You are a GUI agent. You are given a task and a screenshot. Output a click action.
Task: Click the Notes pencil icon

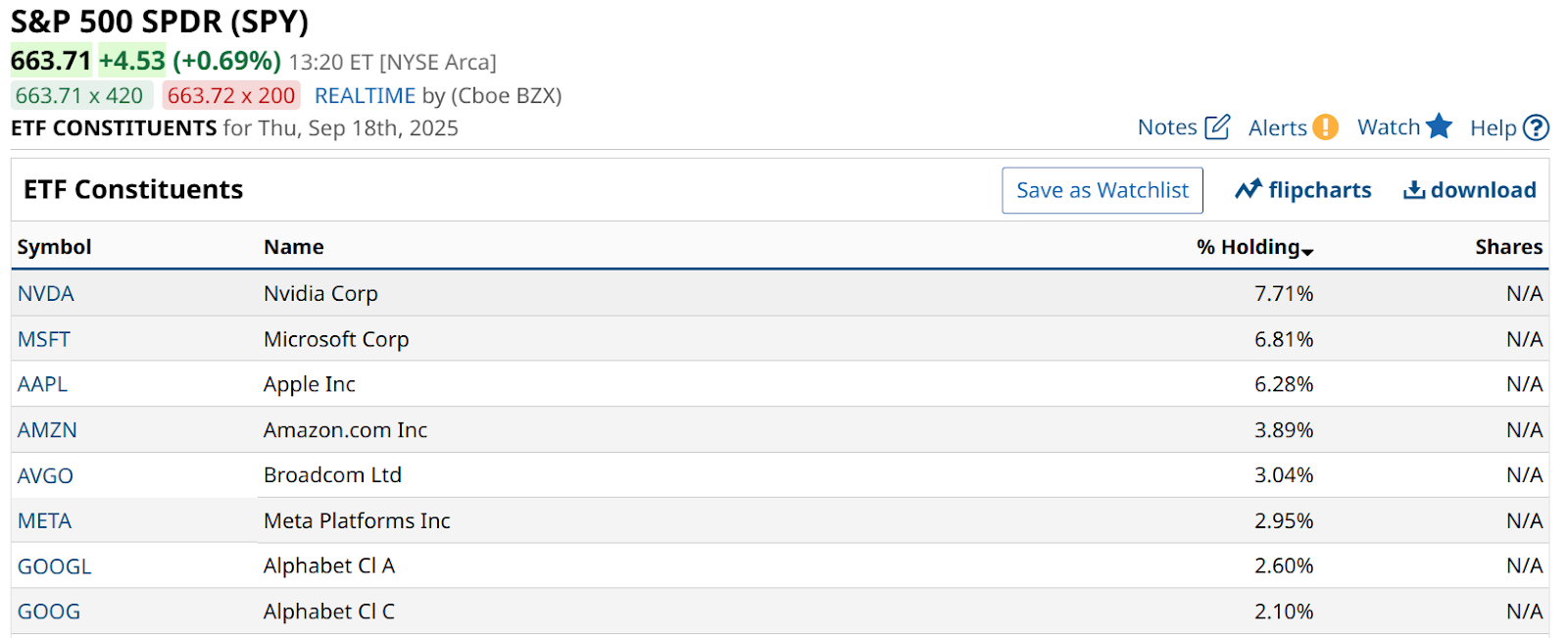tap(1217, 127)
